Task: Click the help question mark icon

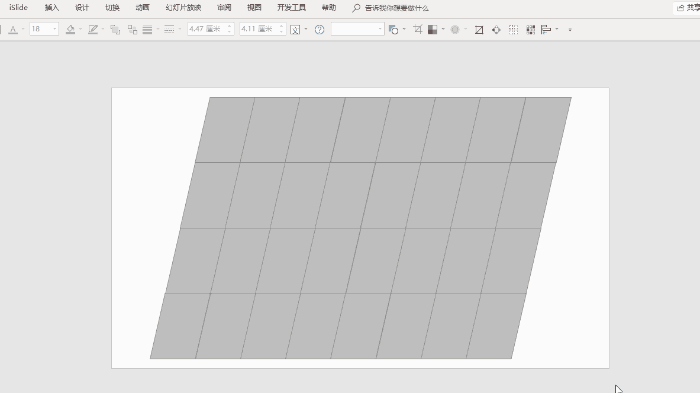Action: tap(319, 29)
